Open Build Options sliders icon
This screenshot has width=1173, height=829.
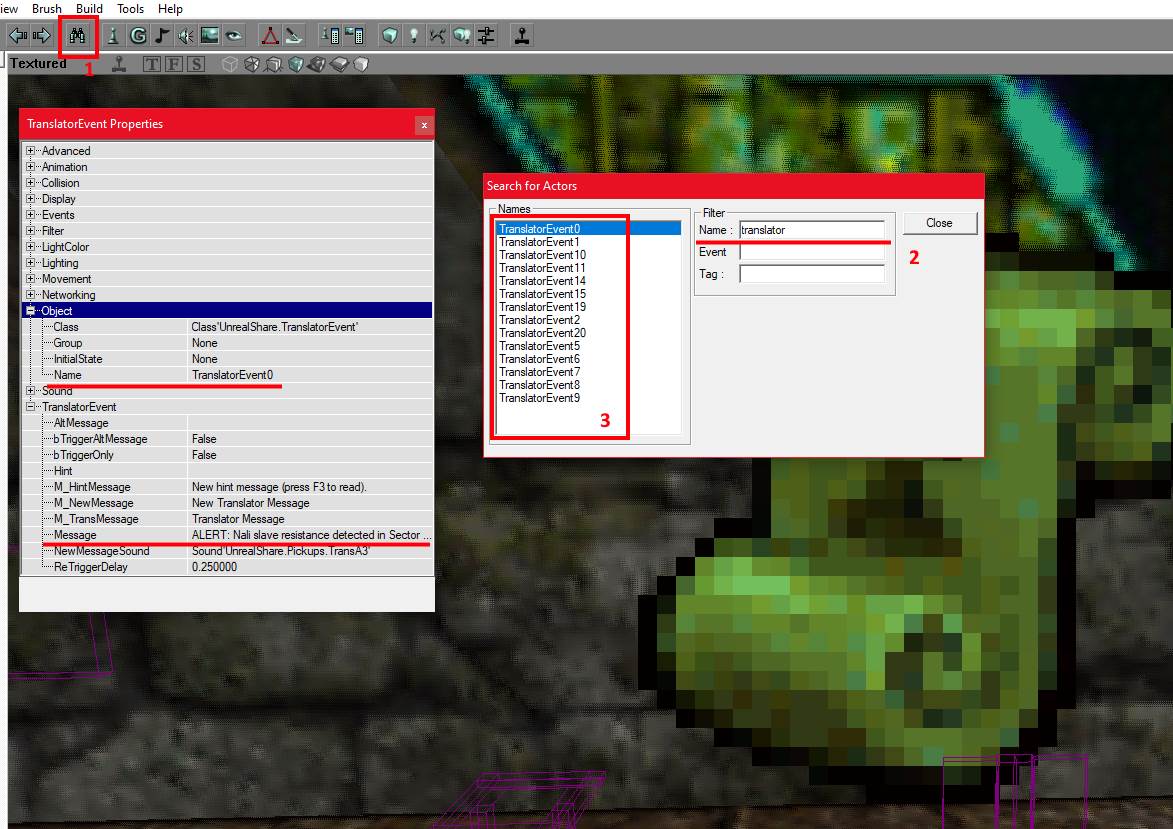click(x=486, y=35)
